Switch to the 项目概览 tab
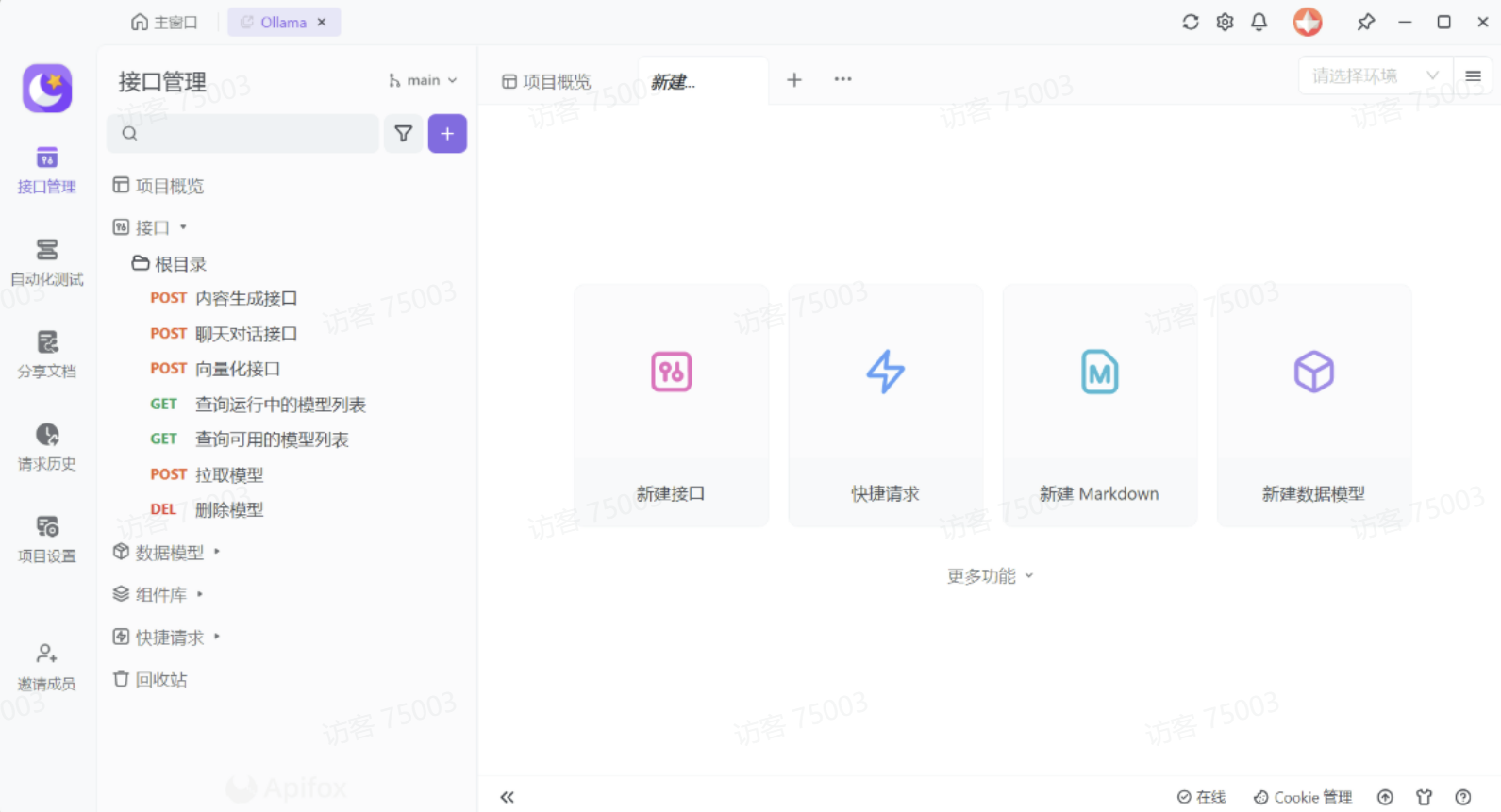The width and height of the screenshot is (1501, 812). pyautogui.click(x=546, y=82)
